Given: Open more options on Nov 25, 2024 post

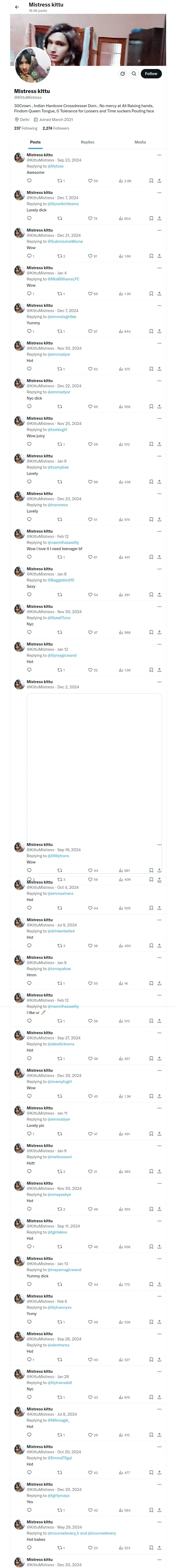Looking at the screenshot, I should click(x=160, y=418).
